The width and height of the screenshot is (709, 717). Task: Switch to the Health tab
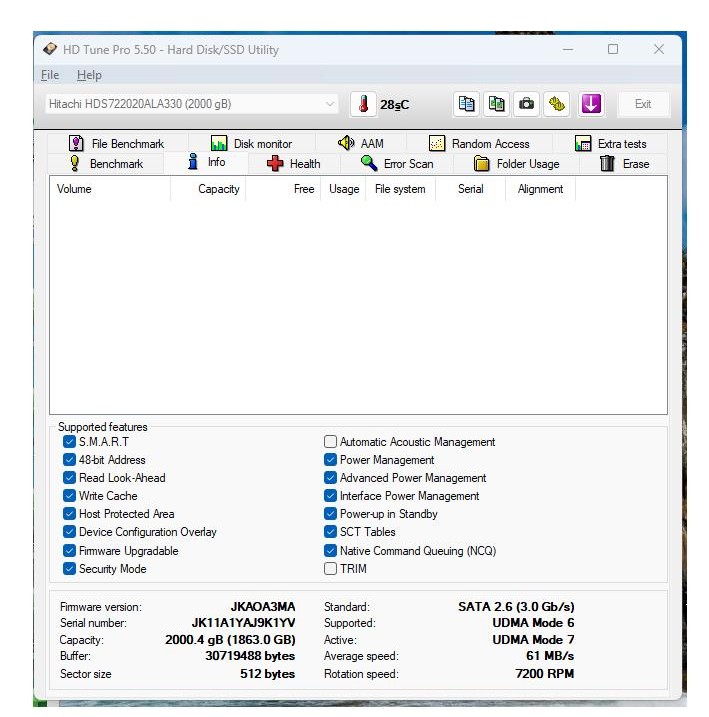coord(294,164)
